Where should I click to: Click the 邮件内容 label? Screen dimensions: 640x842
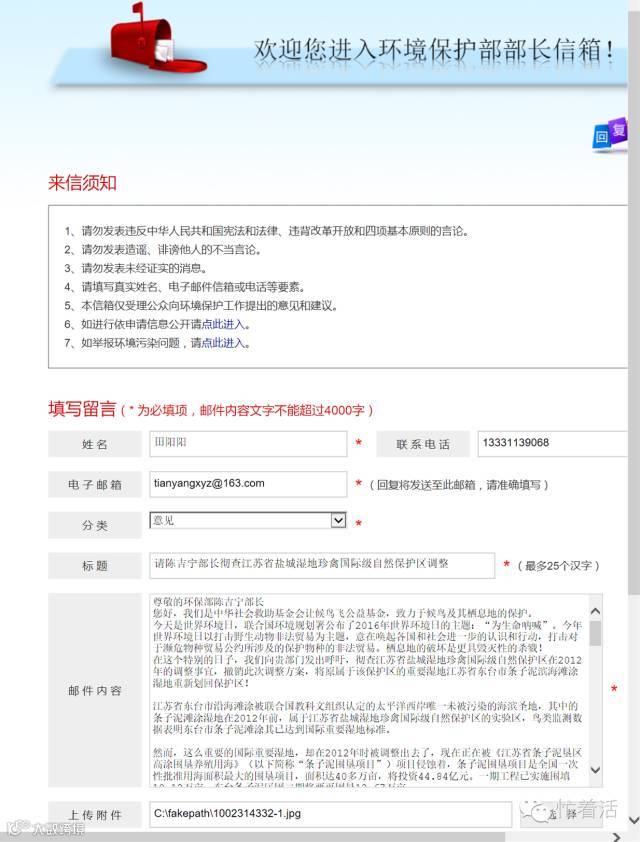[x=94, y=691]
